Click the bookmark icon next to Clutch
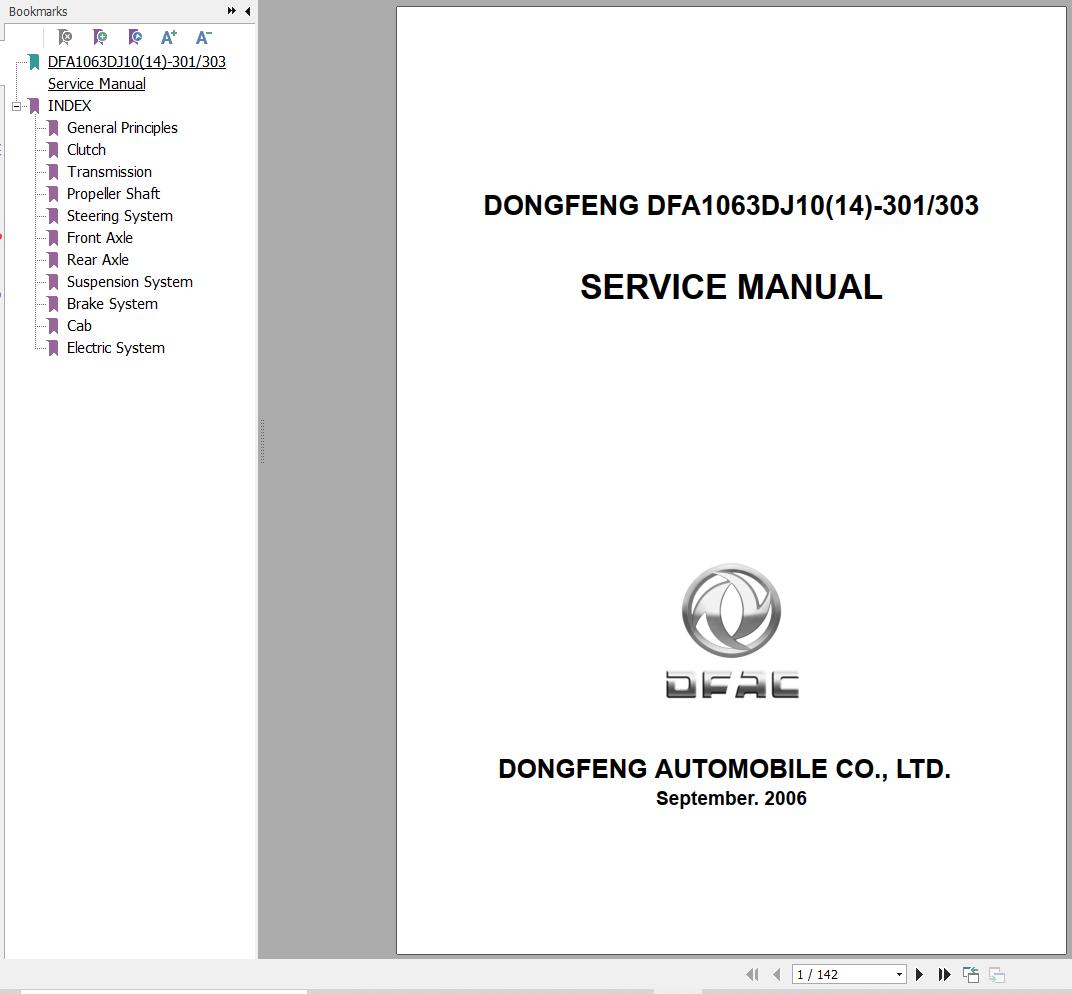 click(x=53, y=150)
